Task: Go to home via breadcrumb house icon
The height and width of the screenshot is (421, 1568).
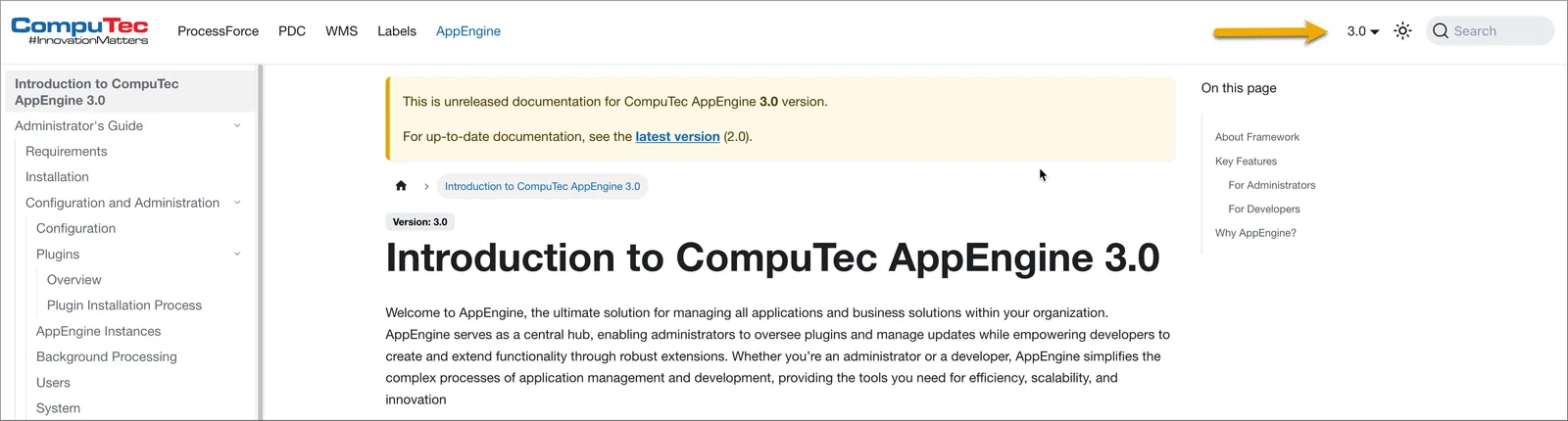Action: [x=401, y=186]
